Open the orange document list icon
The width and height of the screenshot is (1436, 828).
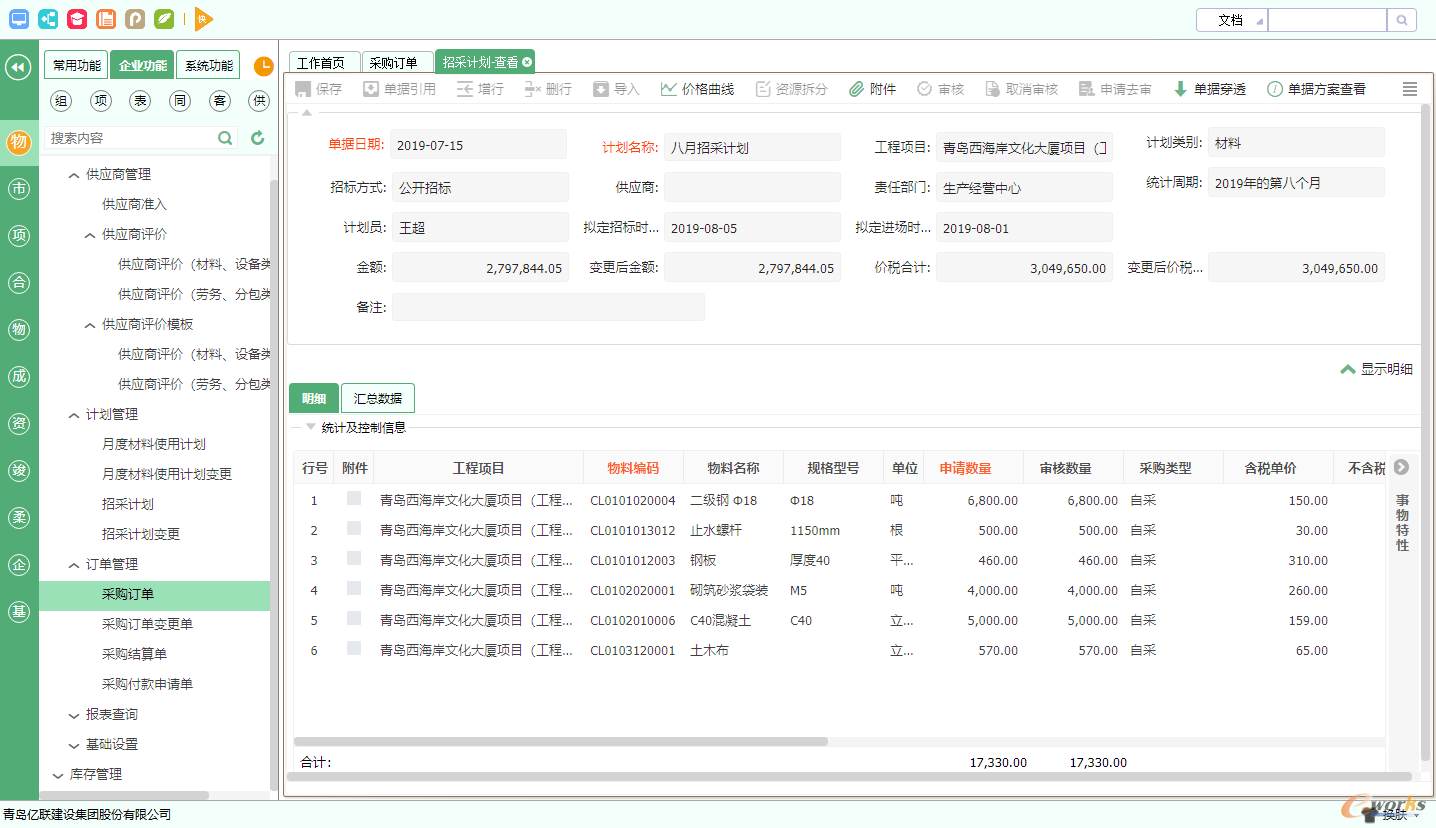click(x=106, y=18)
